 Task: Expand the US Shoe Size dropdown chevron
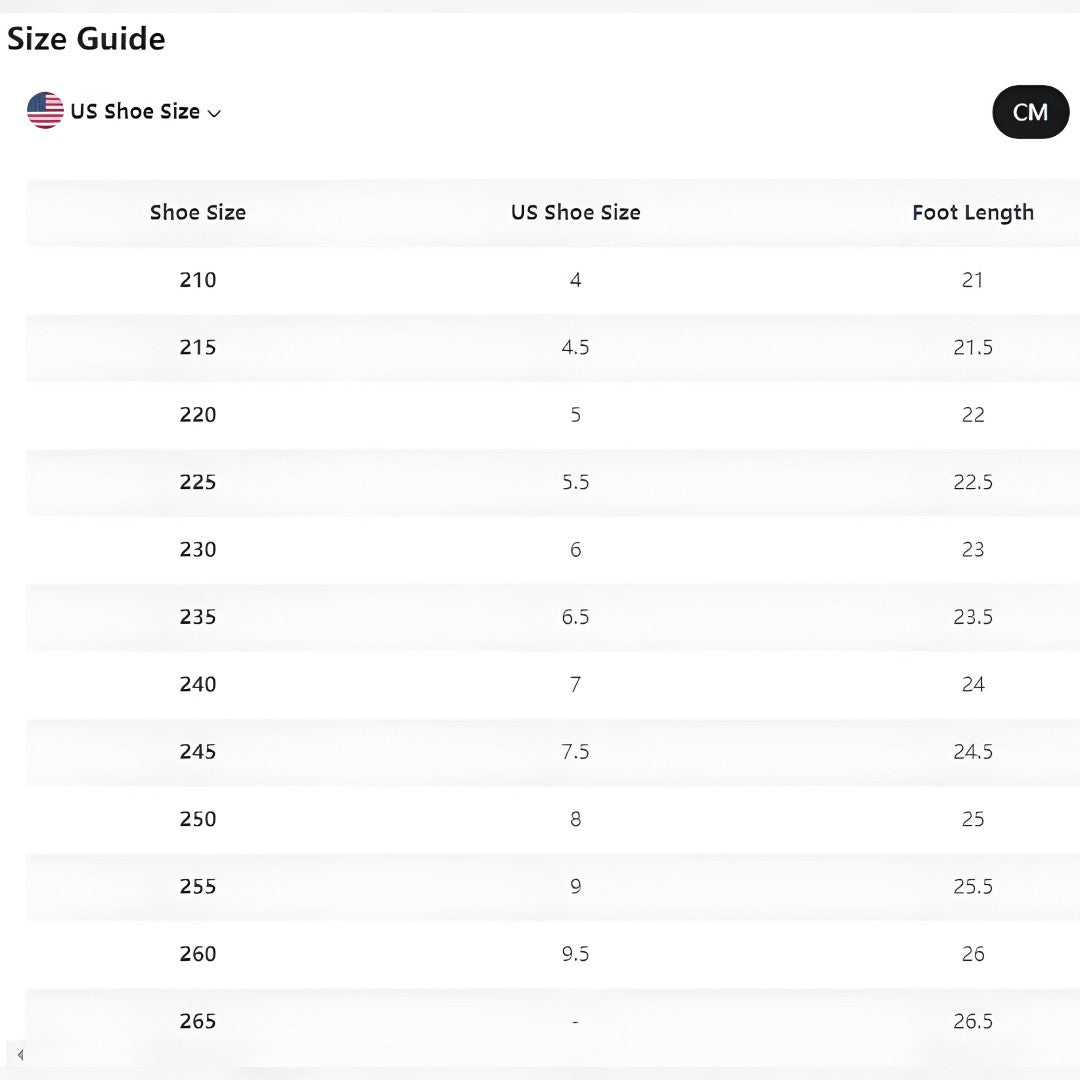point(214,113)
